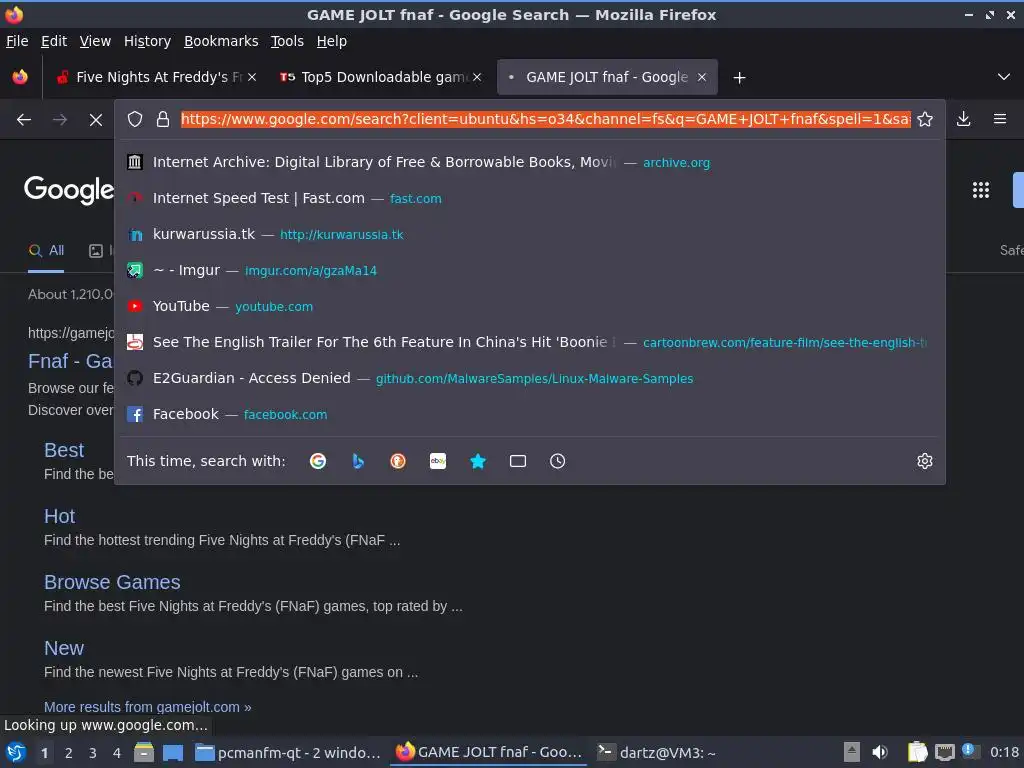Image resolution: width=1024 pixels, height=768 pixels.
Task: Open the Browse Games sitelink result
Action: pos(112,583)
